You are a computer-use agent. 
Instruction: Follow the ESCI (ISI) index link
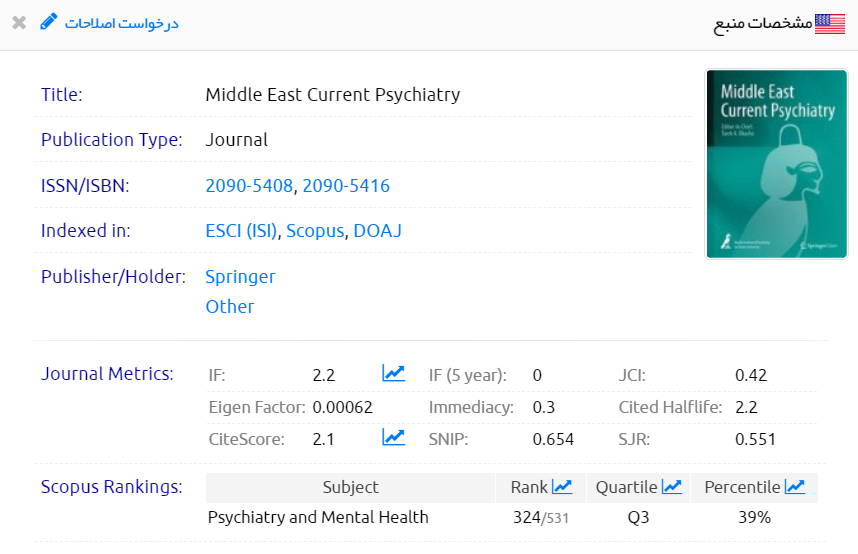[241, 231]
